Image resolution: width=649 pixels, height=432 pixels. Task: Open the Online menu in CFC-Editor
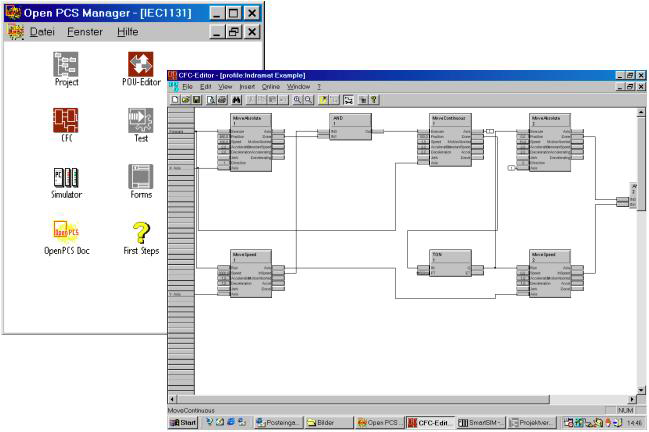pos(271,87)
